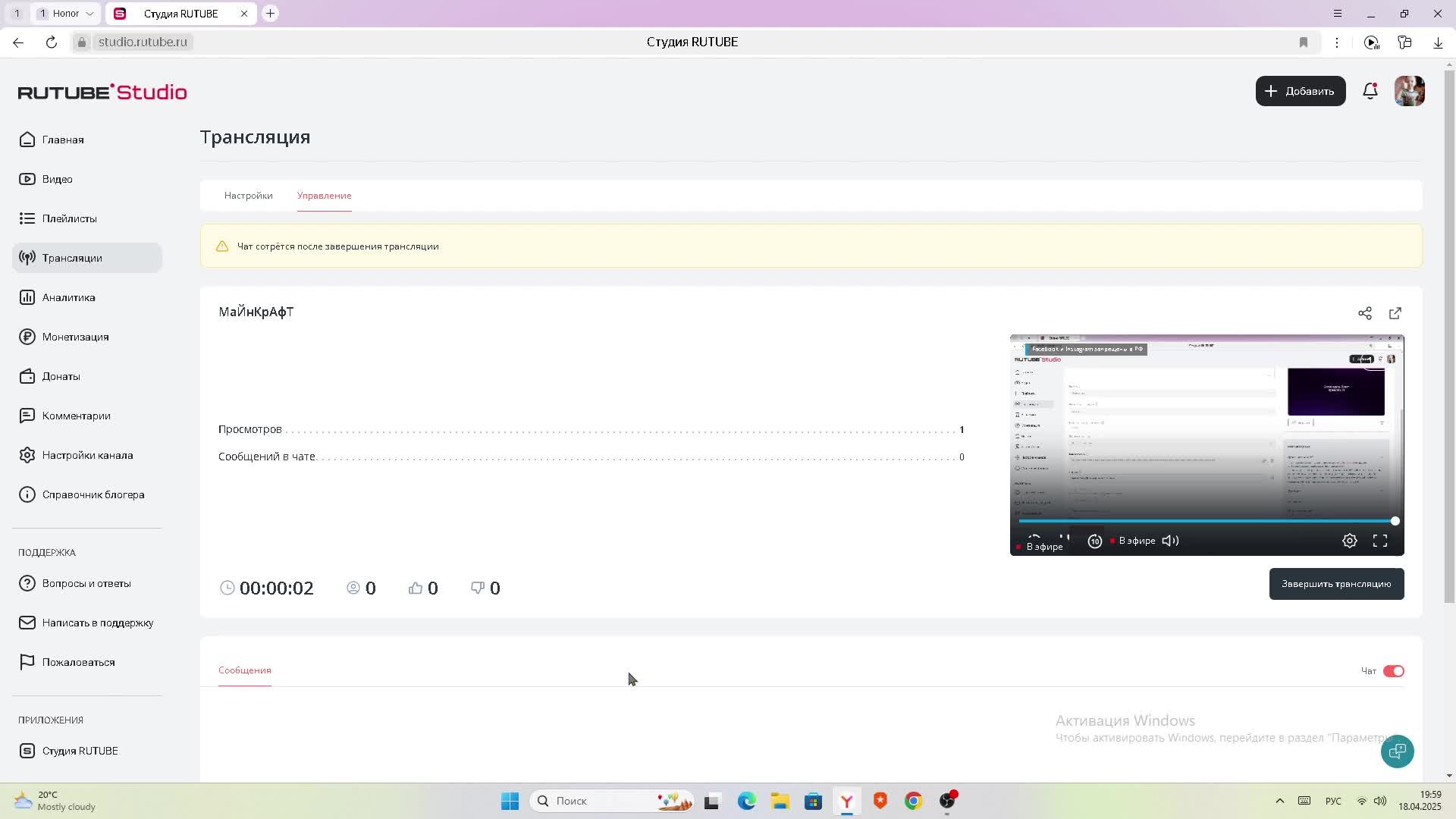
Task: Click Завершить трансляцию button
Action: 1336,584
